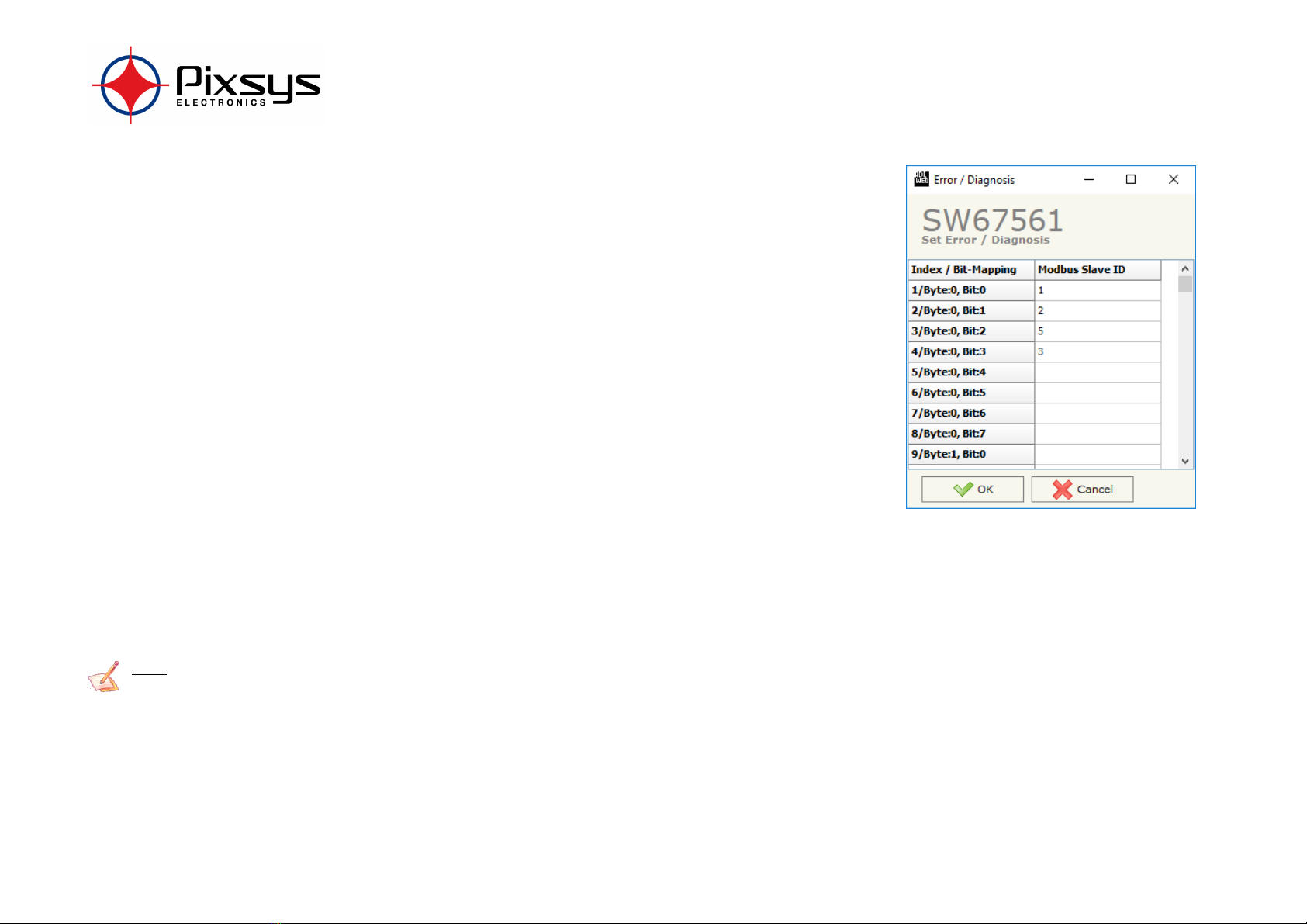Select row 7/Byte:0, Bit:6
This screenshot has height=924, width=1307.
(x=971, y=414)
